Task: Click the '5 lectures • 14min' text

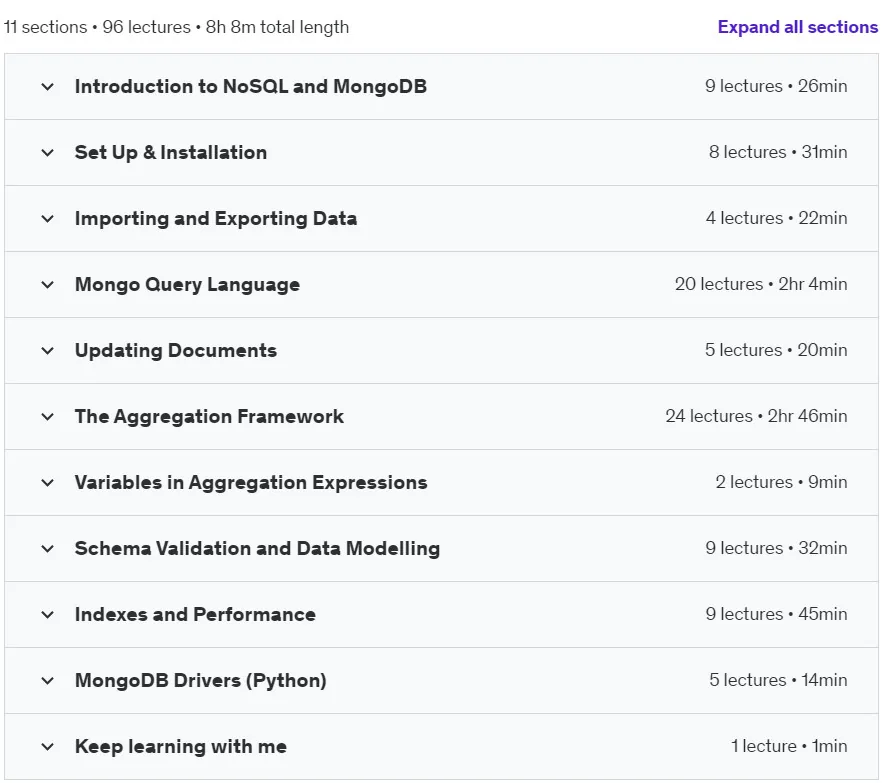Action: pyautogui.click(x=778, y=680)
